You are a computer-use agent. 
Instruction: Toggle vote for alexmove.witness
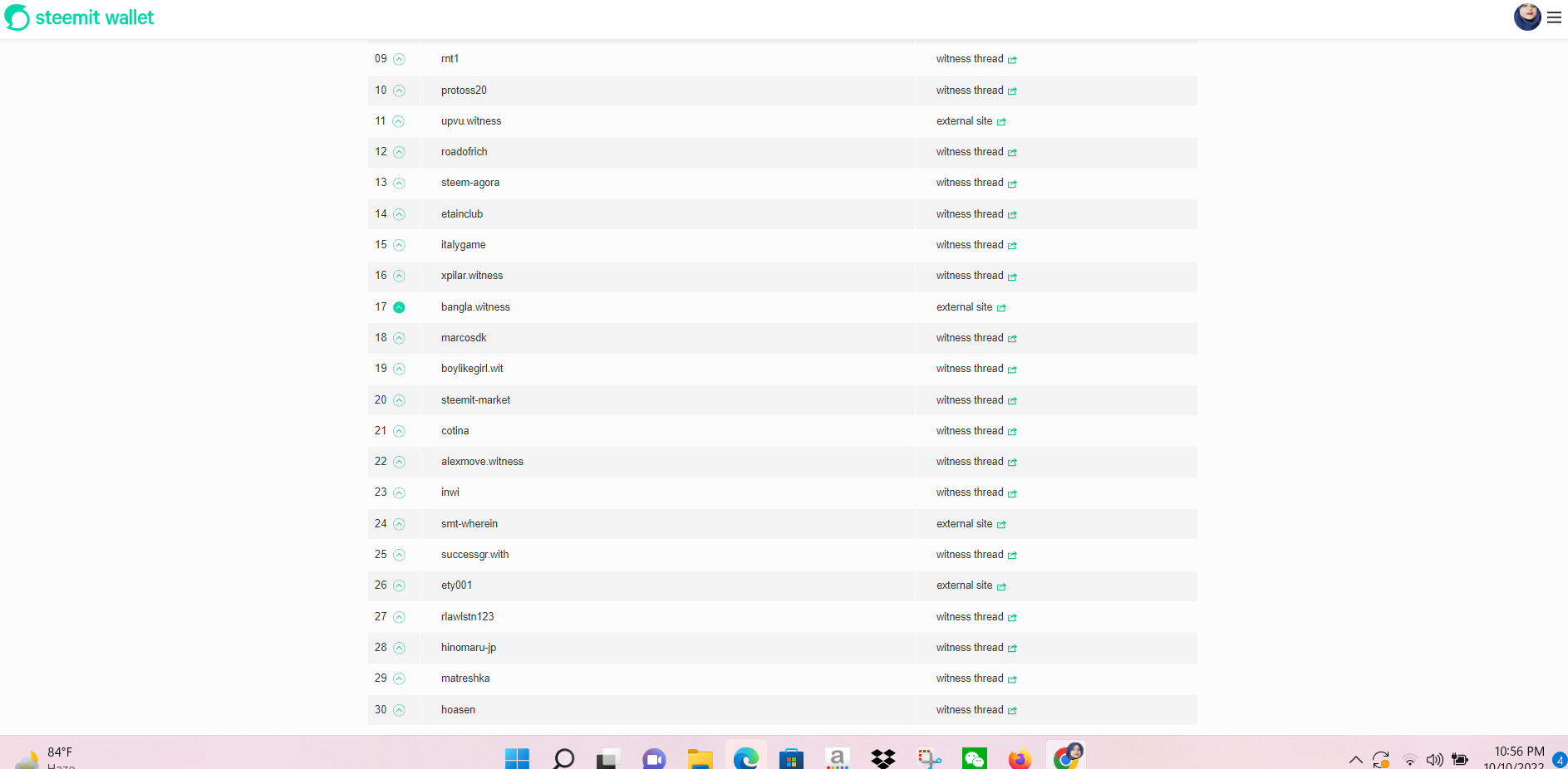click(399, 462)
